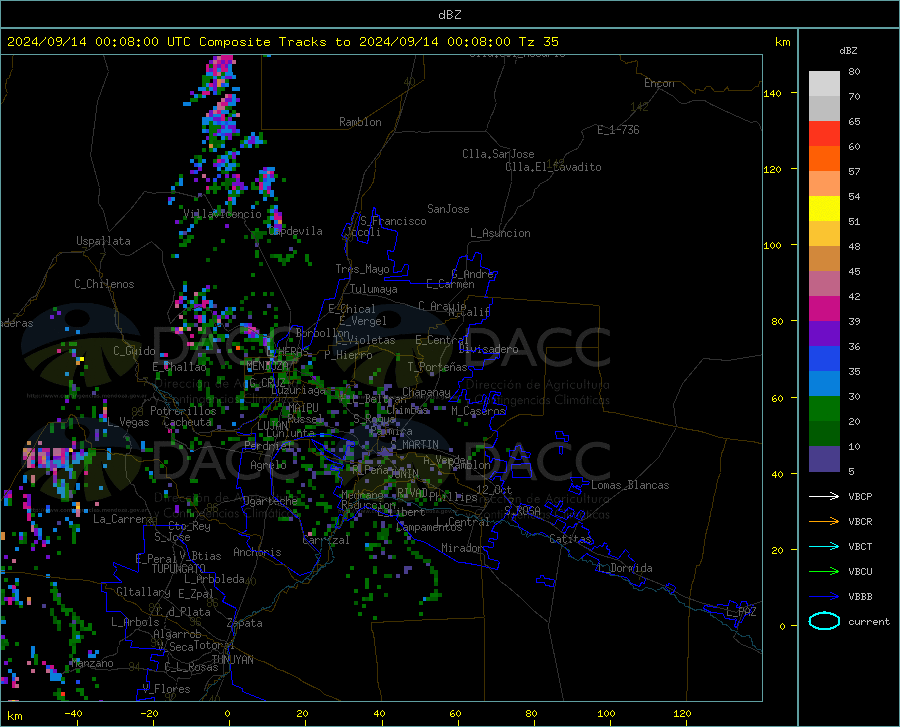Click the 'Uspallata' map label
This screenshot has width=900, height=727.
(x=103, y=241)
